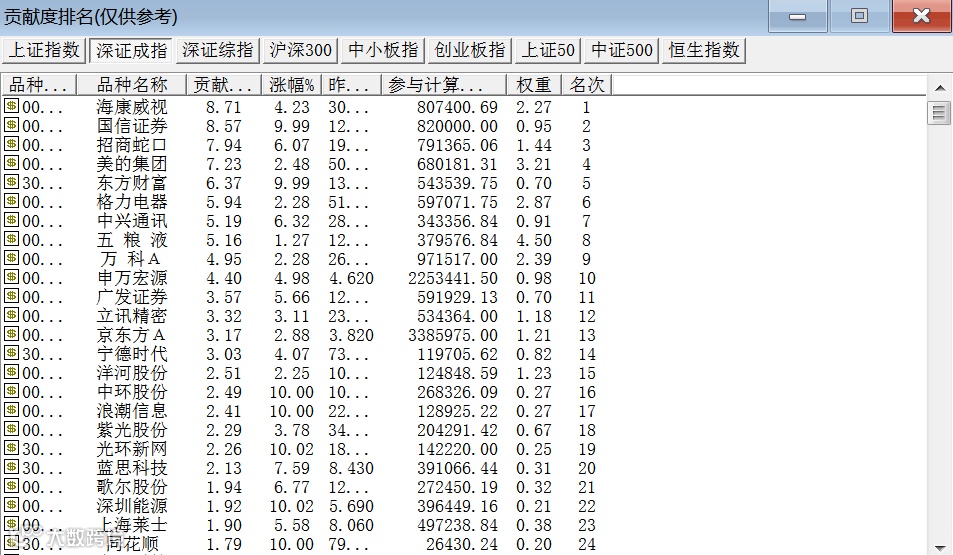Select the 同花顺 stock name

point(132,543)
